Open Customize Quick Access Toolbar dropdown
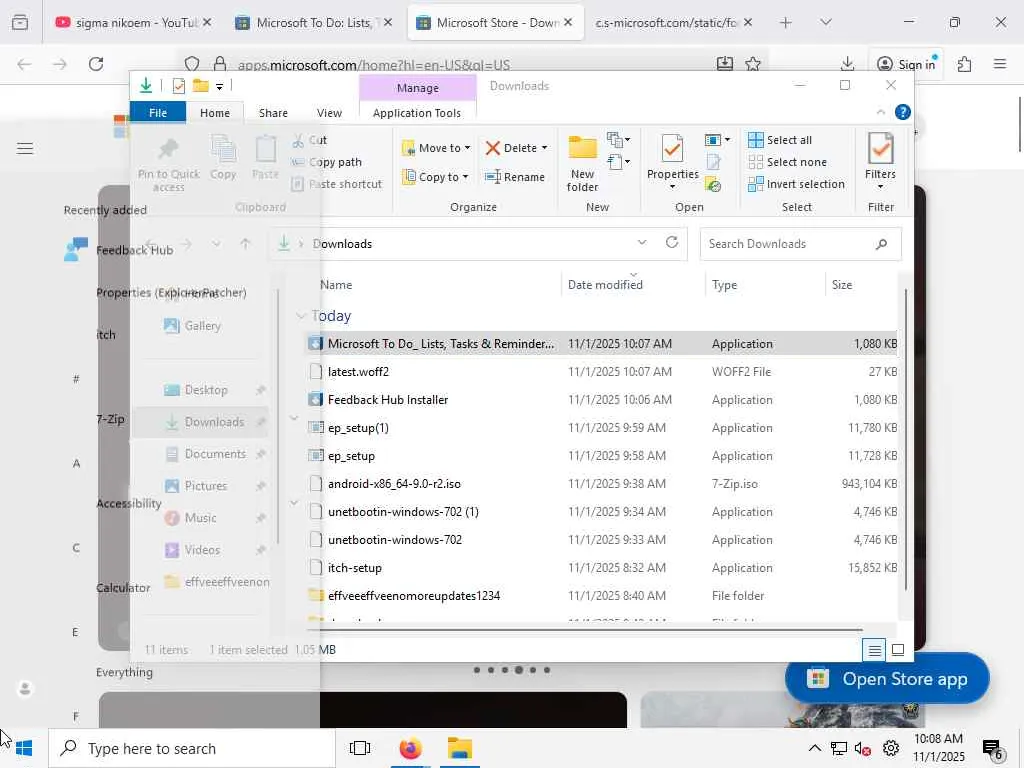 click(219, 86)
